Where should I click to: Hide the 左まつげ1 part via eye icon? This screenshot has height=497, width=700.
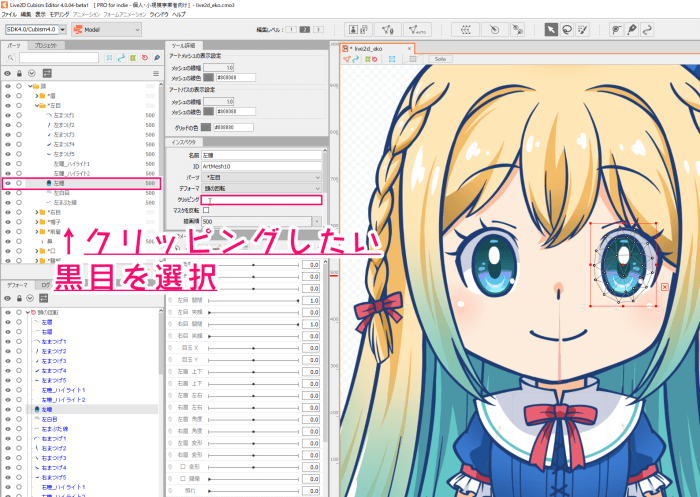[x=8, y=115]
